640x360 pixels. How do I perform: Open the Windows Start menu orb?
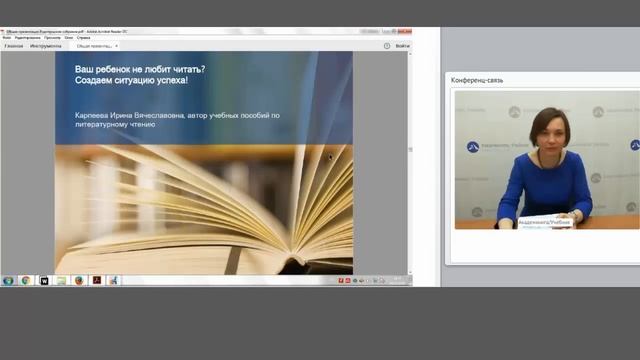tap(8, 280)
